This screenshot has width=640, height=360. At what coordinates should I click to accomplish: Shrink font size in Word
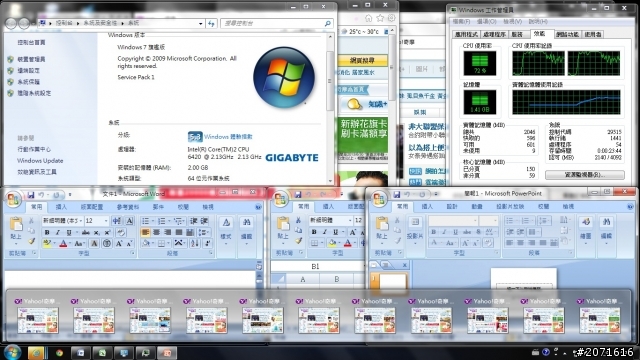129,244
